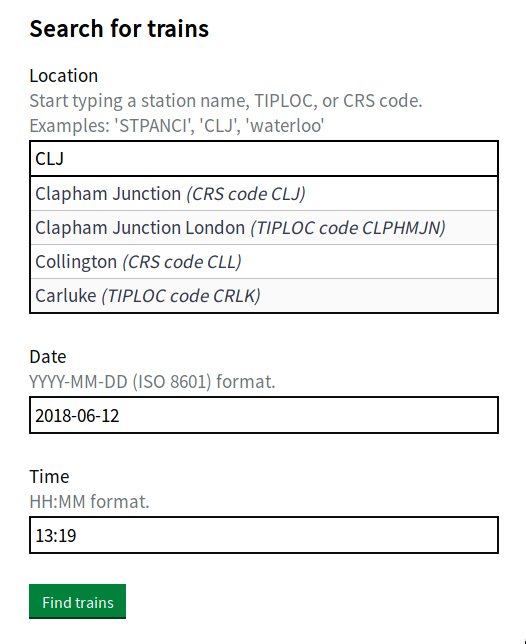Click the 'Start typing a station name' hint
526x644 pixels.
(226, 101)
